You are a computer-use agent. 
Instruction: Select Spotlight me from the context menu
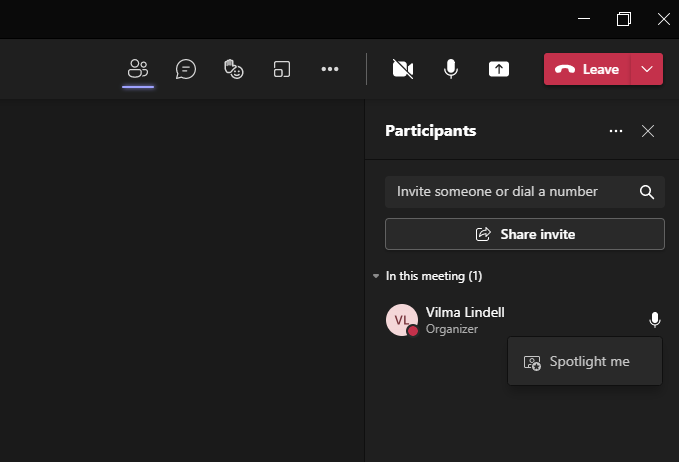point(585,362)
